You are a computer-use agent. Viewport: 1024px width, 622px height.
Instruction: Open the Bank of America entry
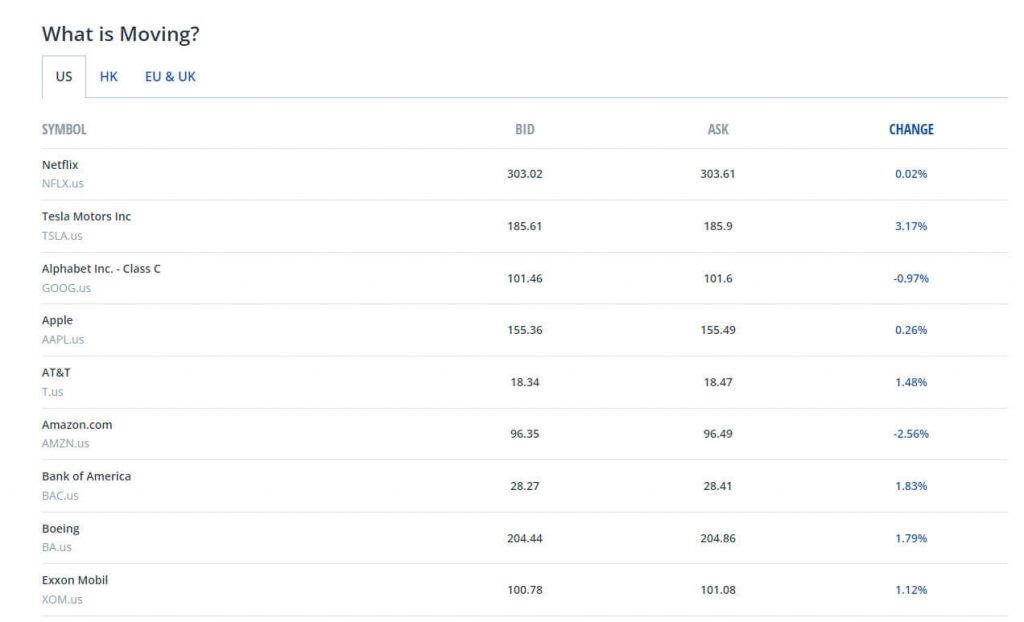86,477
